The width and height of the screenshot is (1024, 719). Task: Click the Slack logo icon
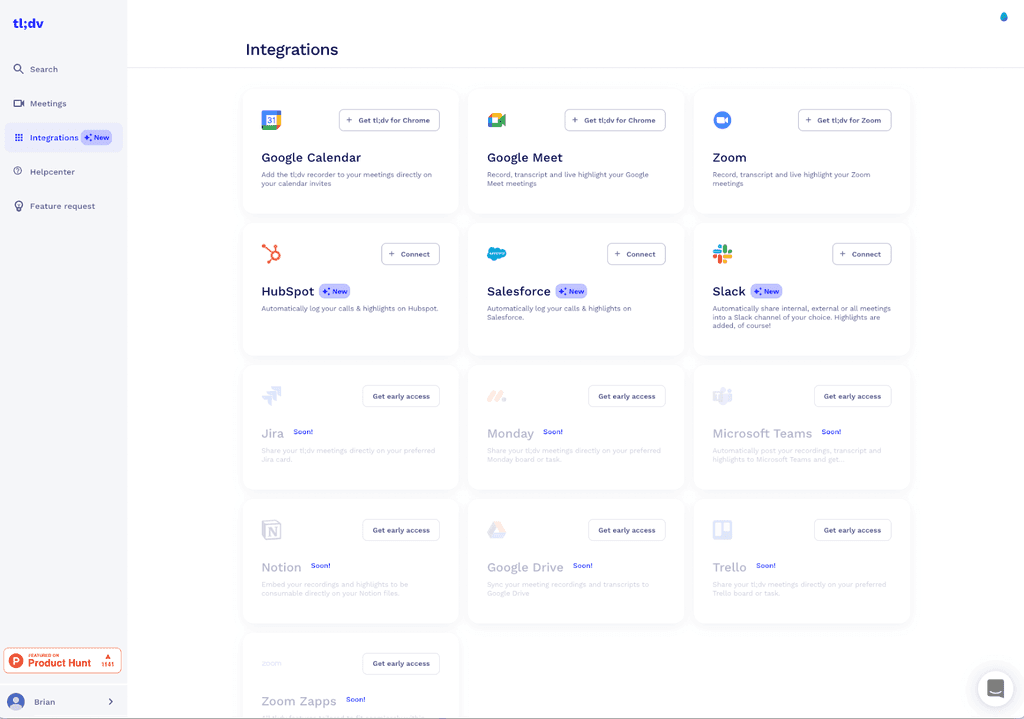722,253
